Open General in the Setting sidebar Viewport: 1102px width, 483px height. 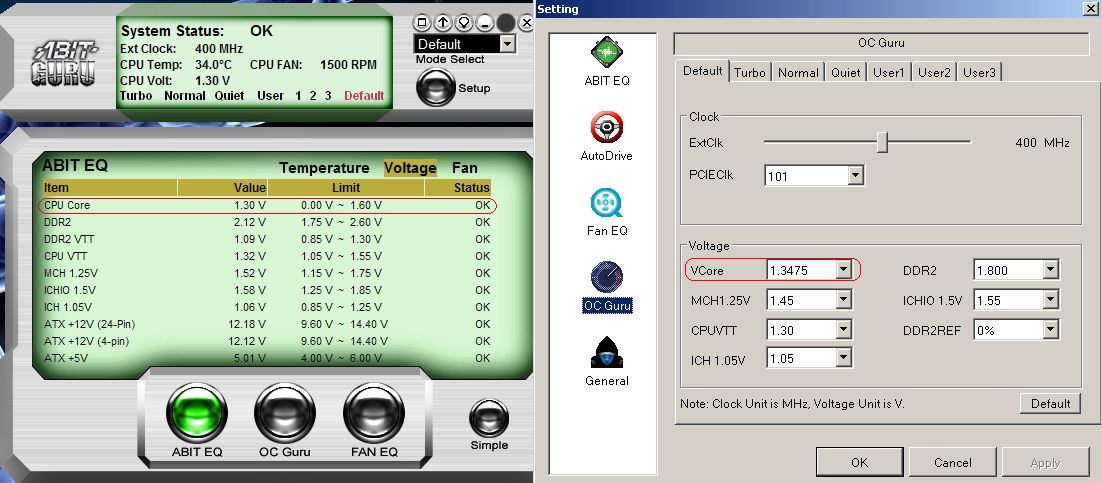[607, 362]
